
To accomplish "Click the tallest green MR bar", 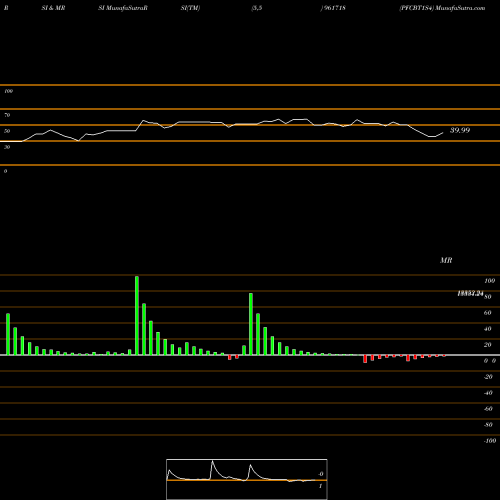I will [x=137, y=315].
